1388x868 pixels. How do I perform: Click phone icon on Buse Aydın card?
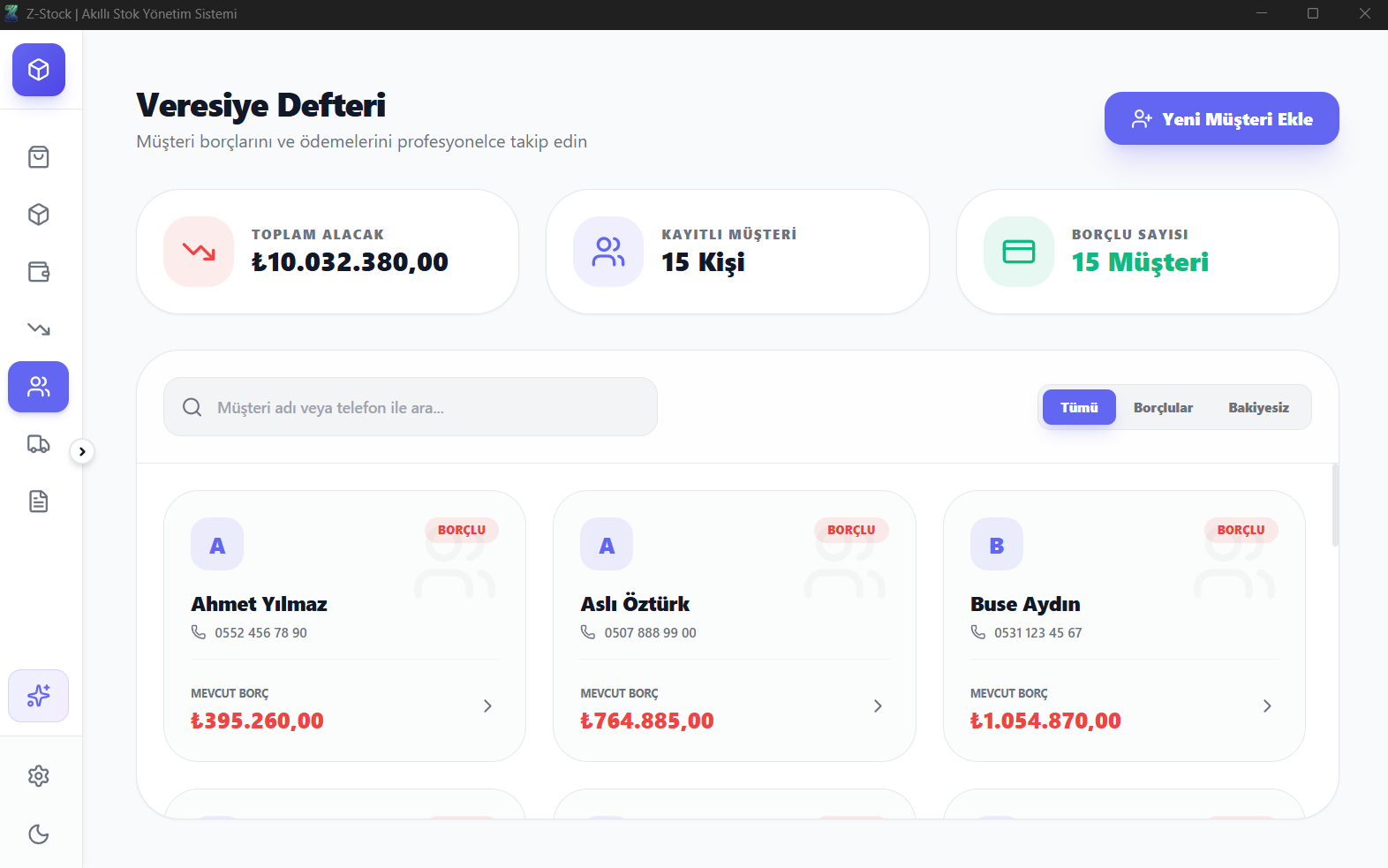[x=978, y=632]
